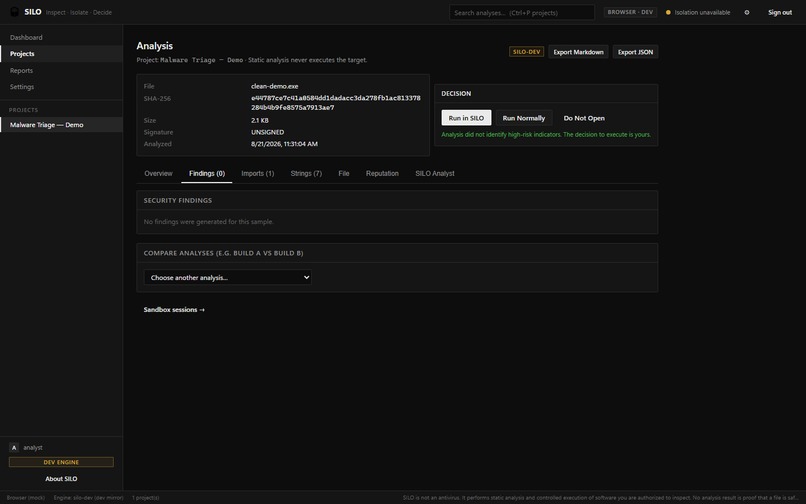Click the analyzed timestamp 8/21/2026
This screenshot has width=806, height=504.
[284, 144]
